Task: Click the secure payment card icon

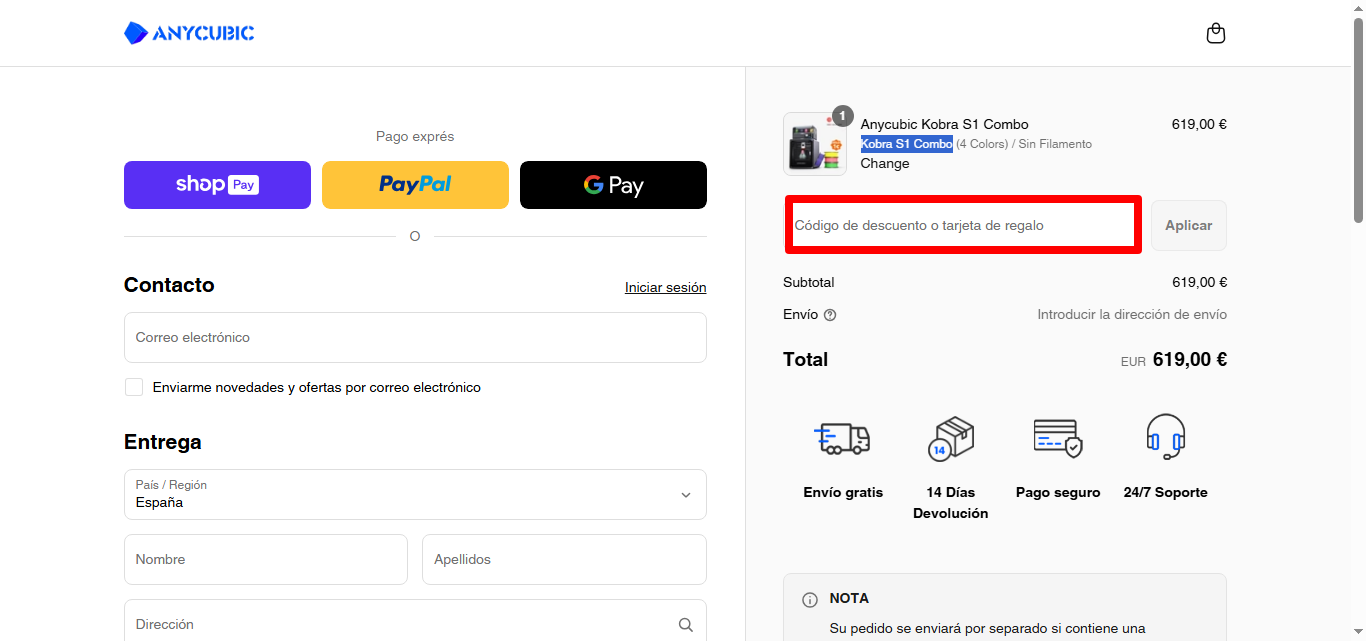Action: 1058,438
